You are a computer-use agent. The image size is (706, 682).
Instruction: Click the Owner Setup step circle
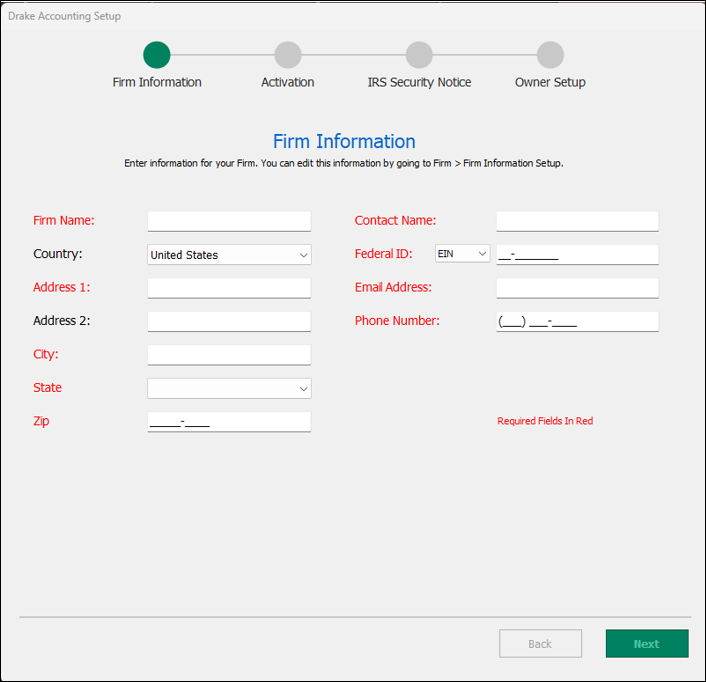pyautogui.click(x=550, y=55)
